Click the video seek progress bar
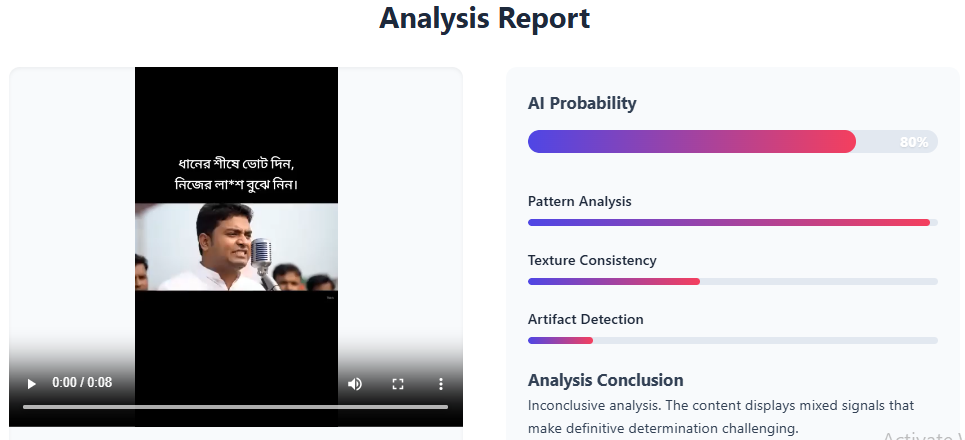The width and height of the screenshot is (965, 440). point(235,407)
